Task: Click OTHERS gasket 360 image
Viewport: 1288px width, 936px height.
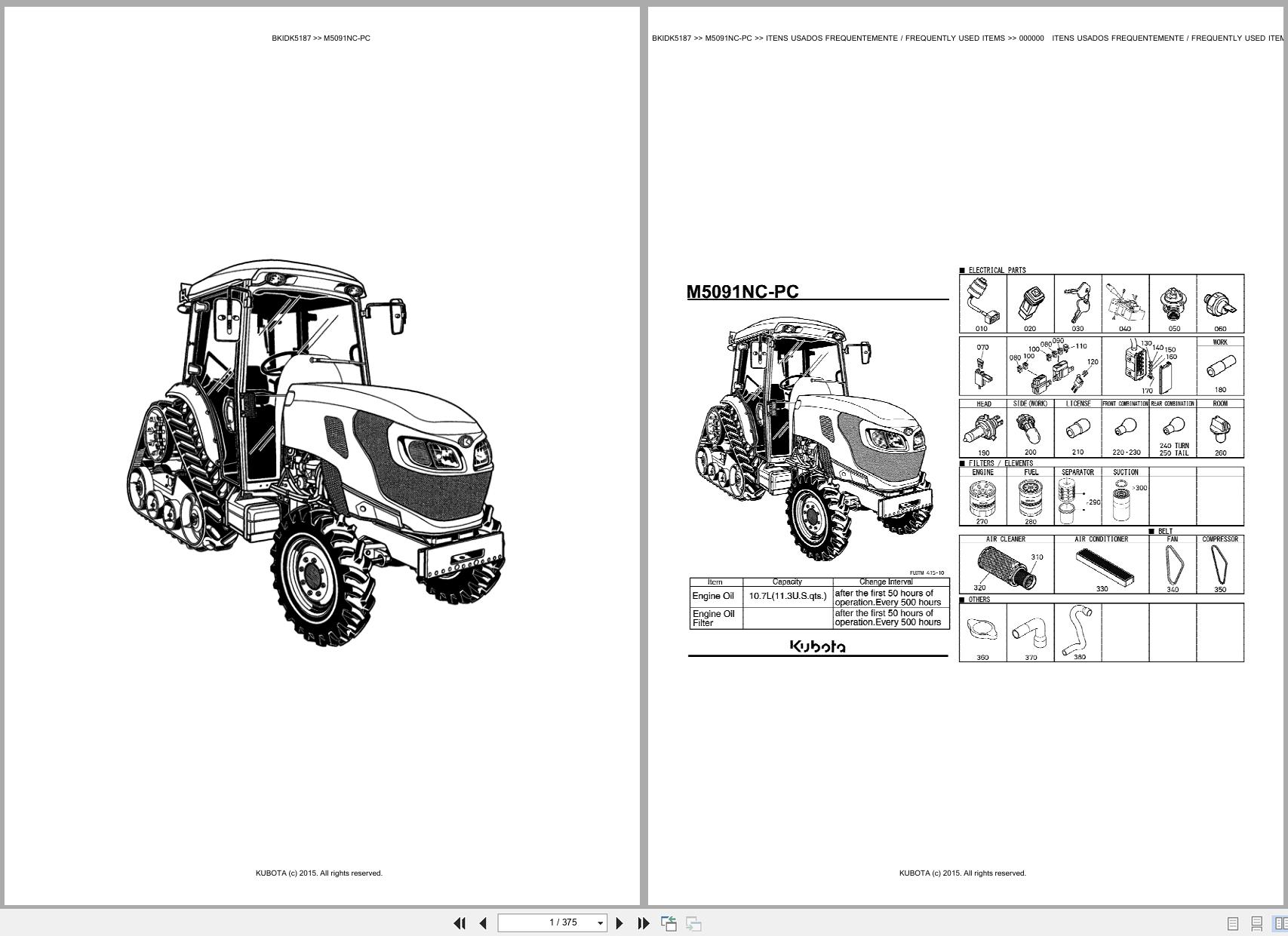Action: coord(982,631)
